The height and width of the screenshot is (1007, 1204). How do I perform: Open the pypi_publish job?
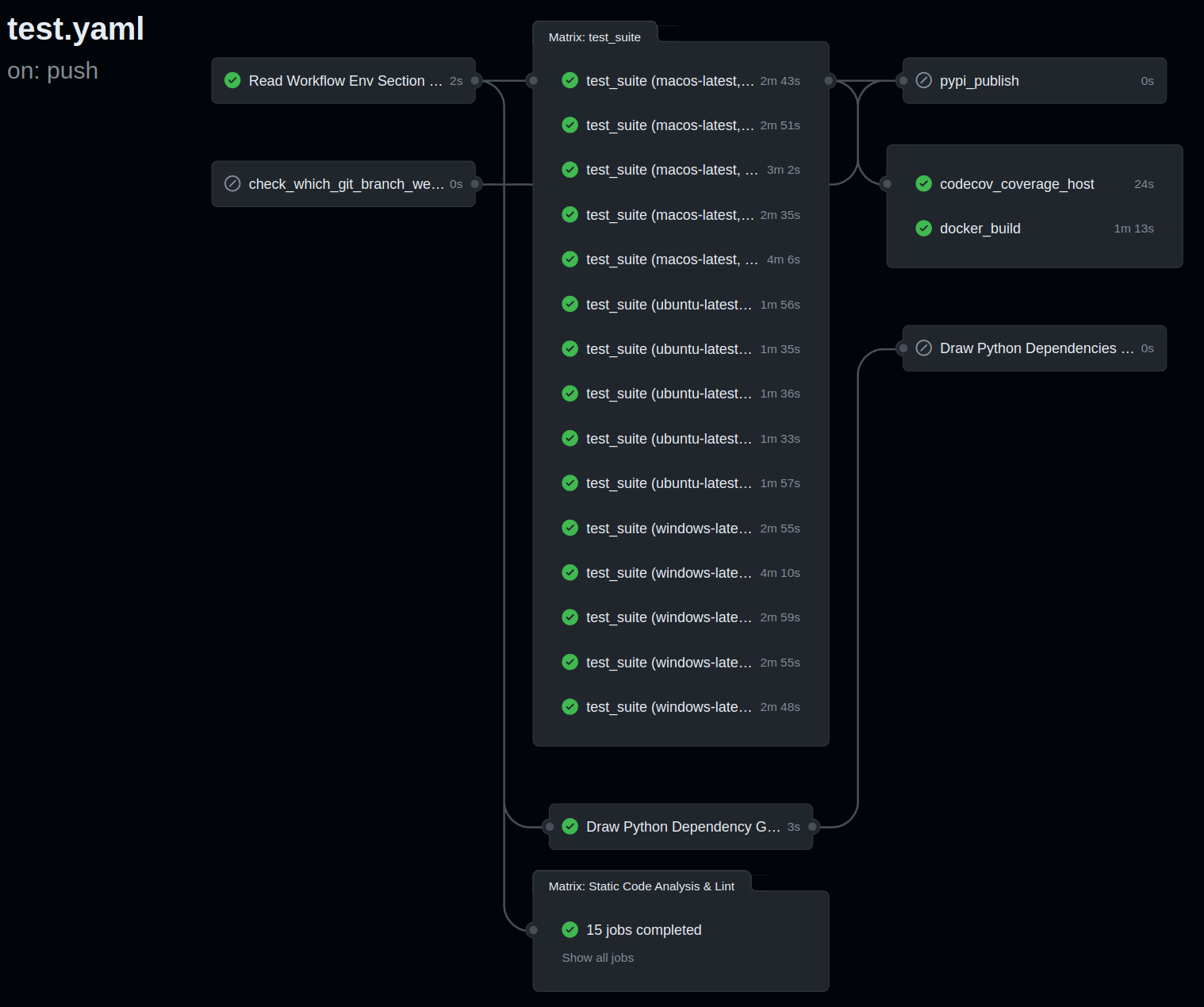[x=979, y=81]
